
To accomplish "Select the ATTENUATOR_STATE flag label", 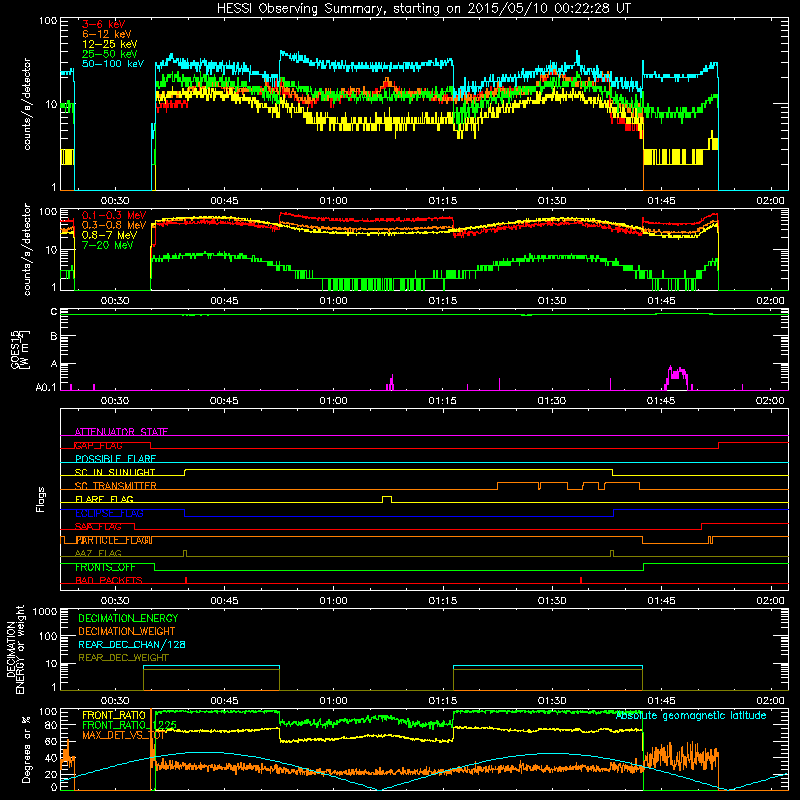I will (x=121, y=432).
